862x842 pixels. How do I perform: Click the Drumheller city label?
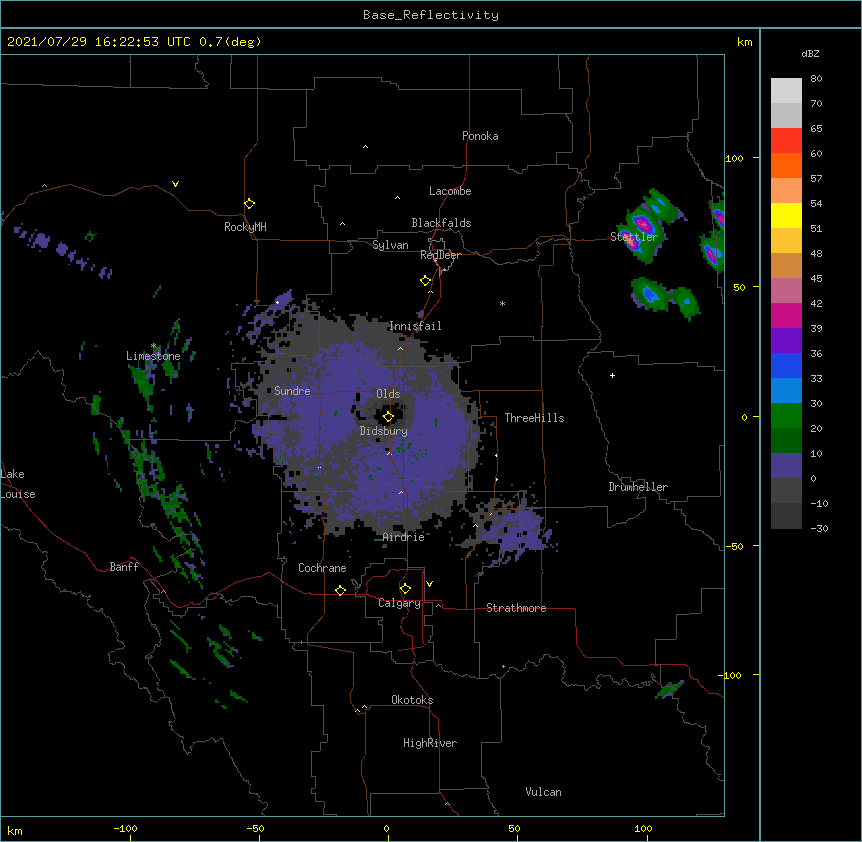pyautogui.click(x=638, y=487)
